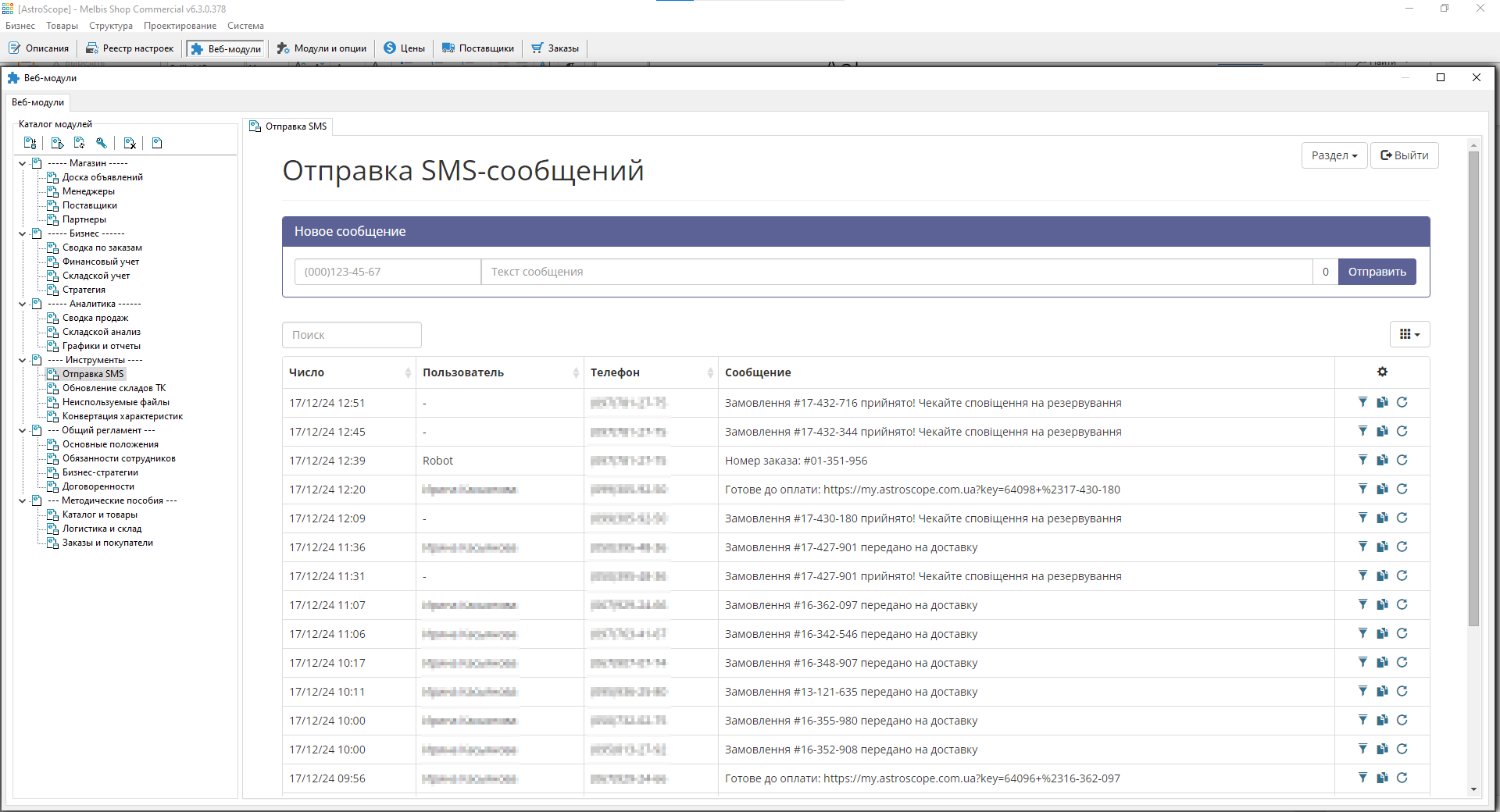Click the copy icon in the 12:09 row
Screen dimensions: 1500x812
[1382, 518]
